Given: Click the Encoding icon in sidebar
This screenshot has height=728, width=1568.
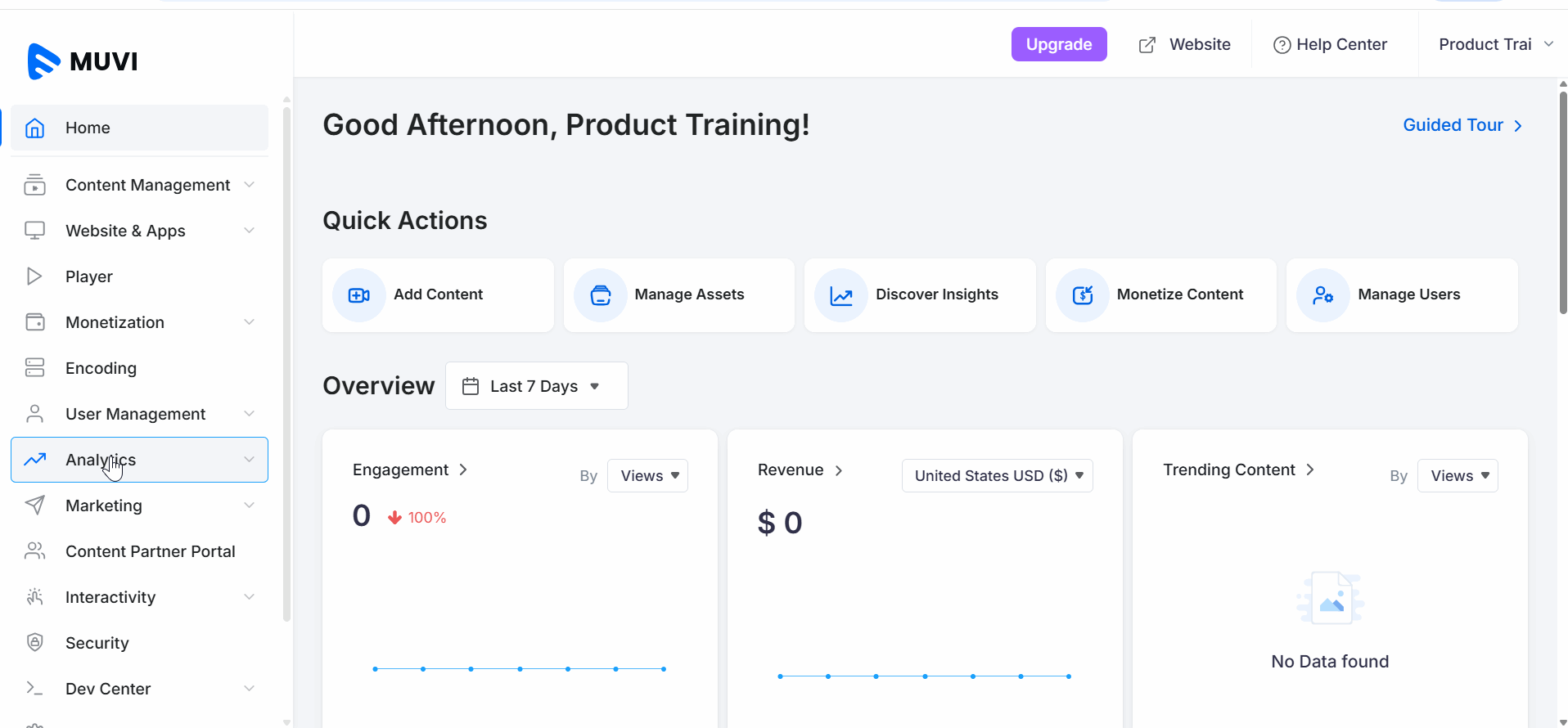Looking at the screenshot, I should [34, 368].
